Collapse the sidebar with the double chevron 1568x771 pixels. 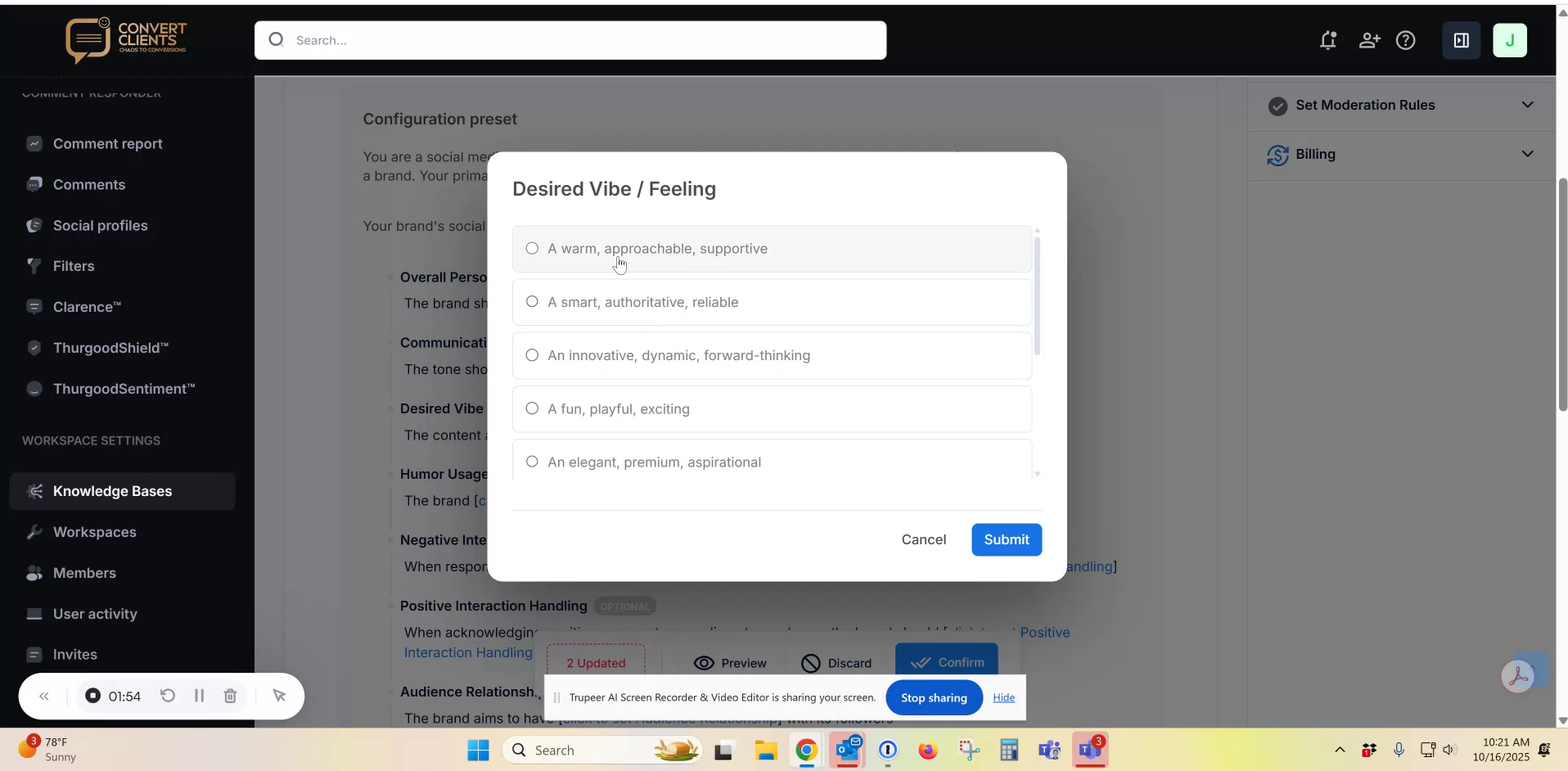(x=44, y=696)
